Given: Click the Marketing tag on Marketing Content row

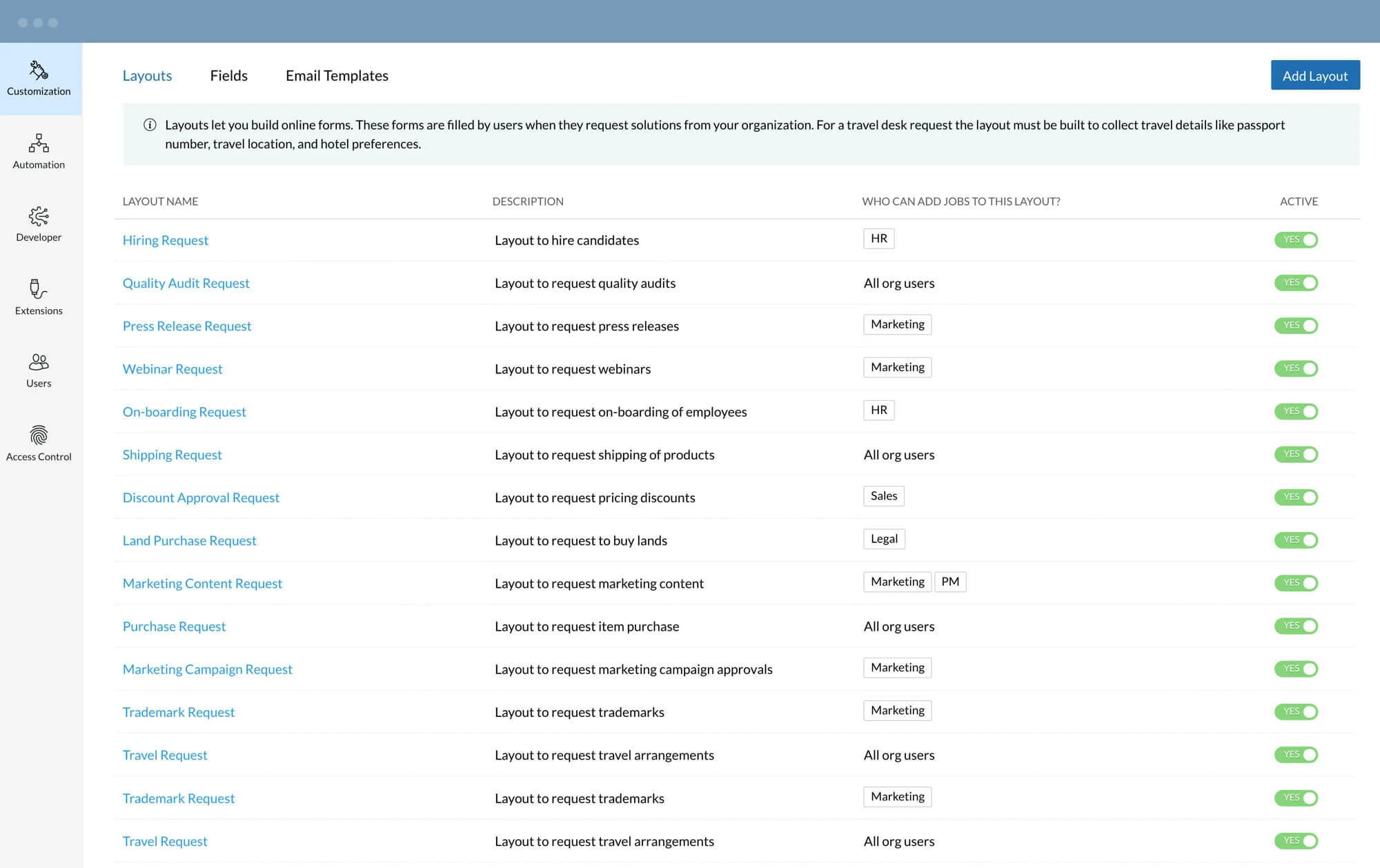Looking at the screenshot, I should point(897,582).
